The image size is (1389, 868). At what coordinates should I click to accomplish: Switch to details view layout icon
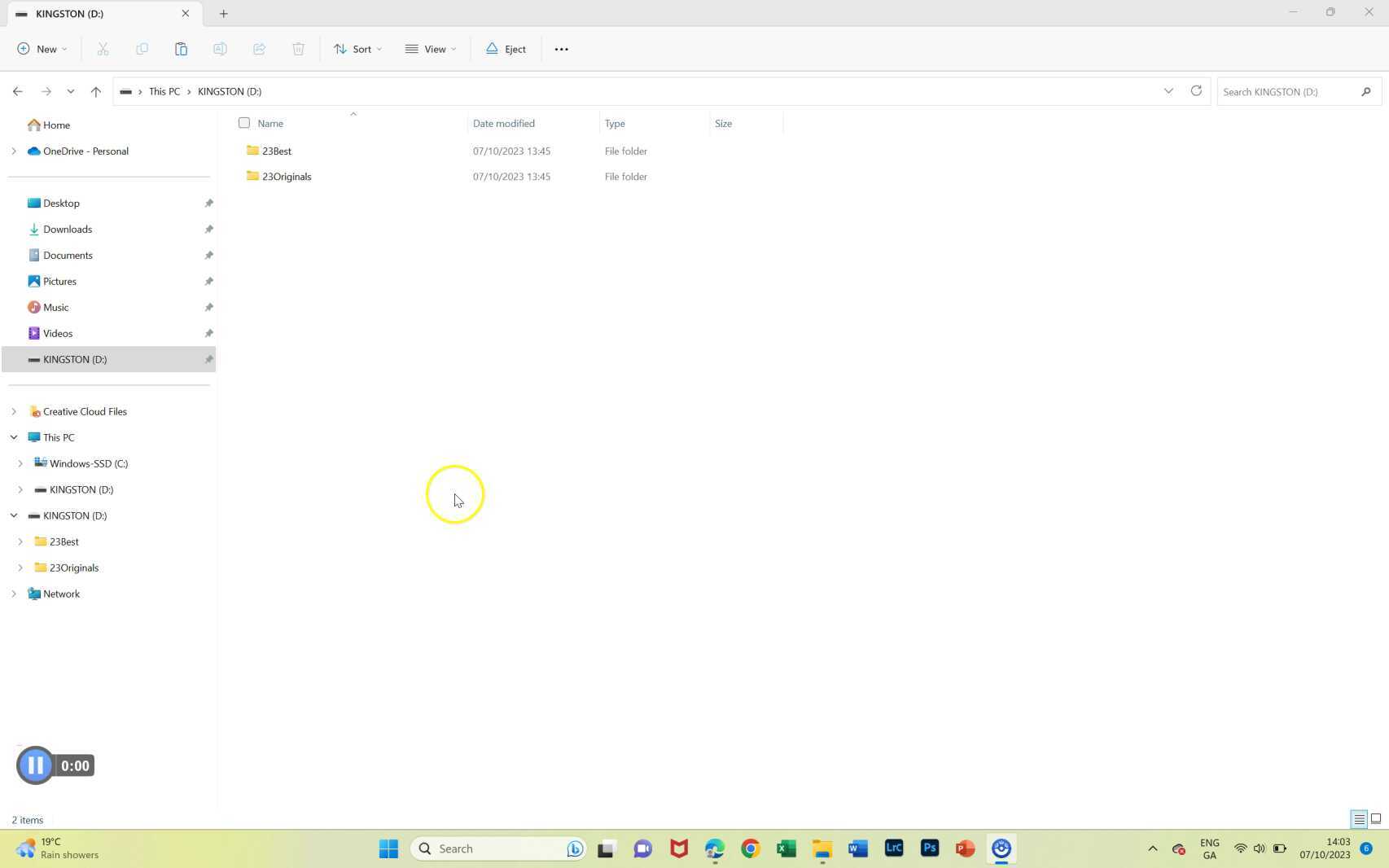tap(1359, 819)
